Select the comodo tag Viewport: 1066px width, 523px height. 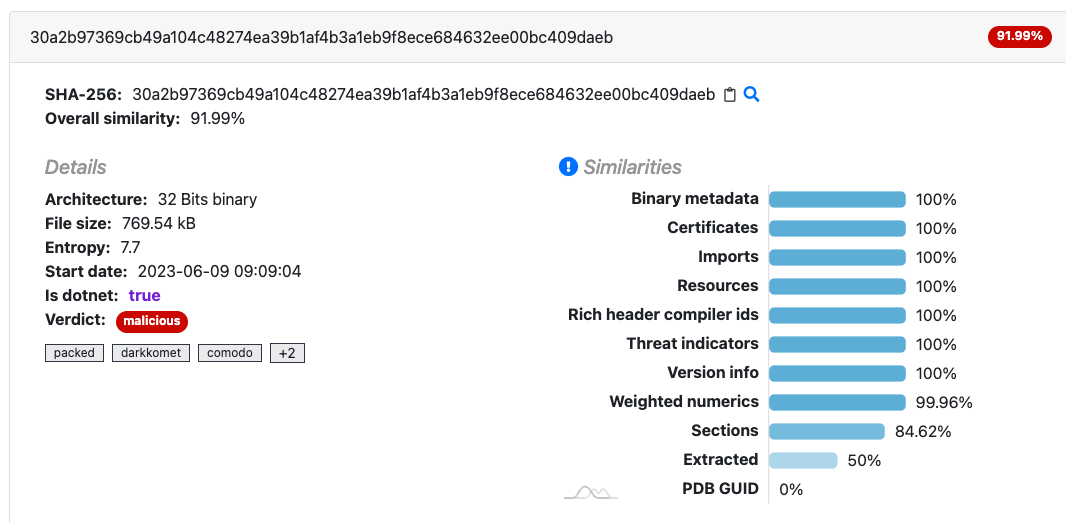[x=230, y=353]
